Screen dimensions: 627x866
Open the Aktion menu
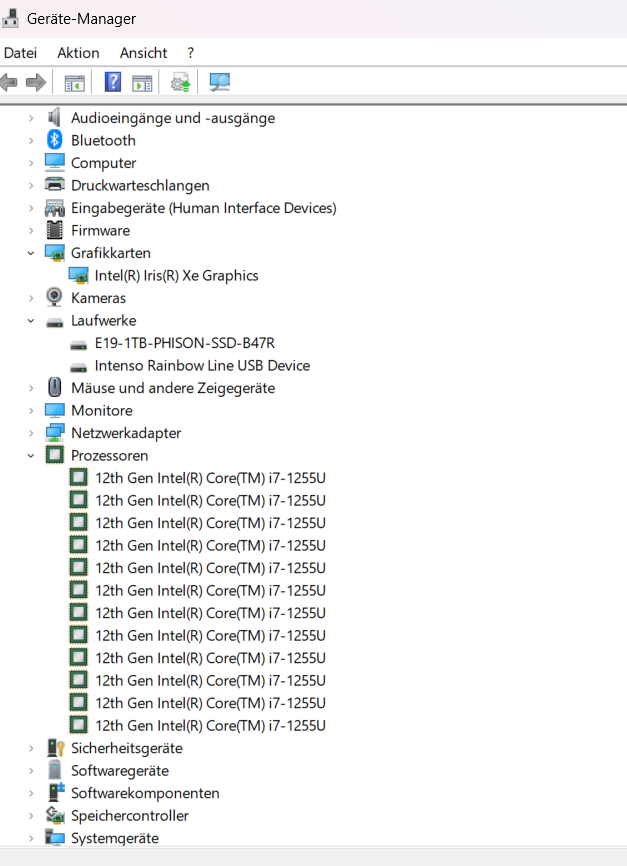point(78,53)
